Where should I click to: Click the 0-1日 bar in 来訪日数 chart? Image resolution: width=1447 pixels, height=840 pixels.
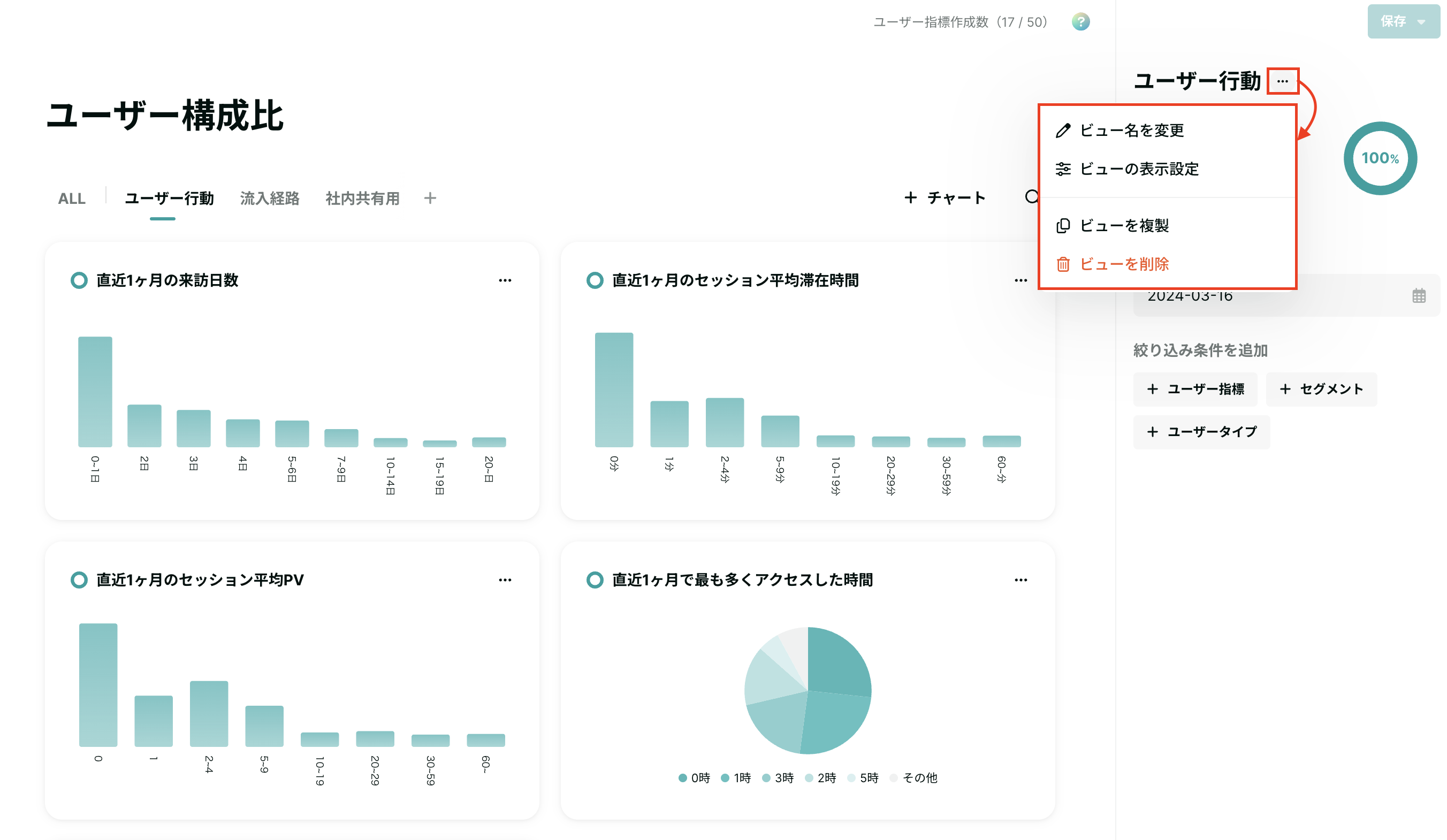tap(95, 392)
